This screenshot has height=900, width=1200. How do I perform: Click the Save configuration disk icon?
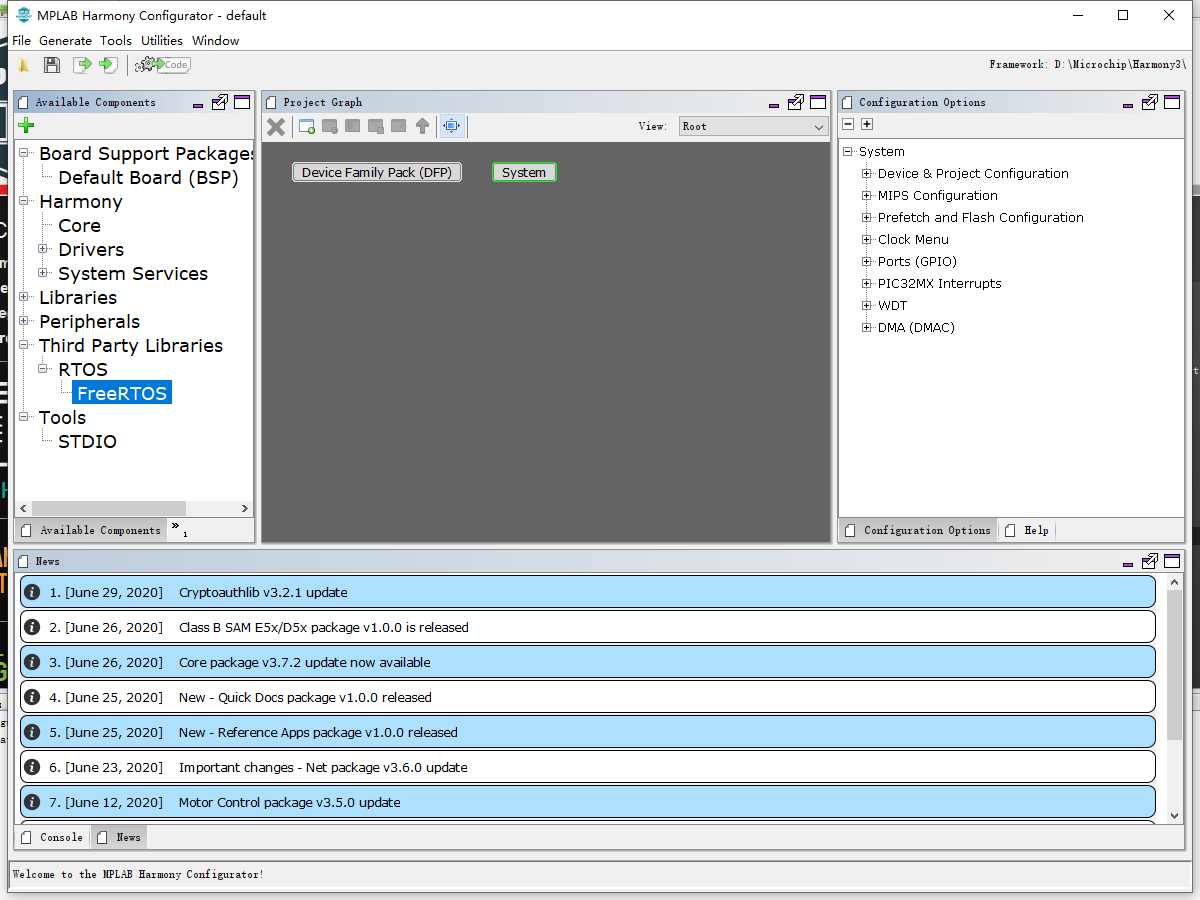(x=52, y=65)
